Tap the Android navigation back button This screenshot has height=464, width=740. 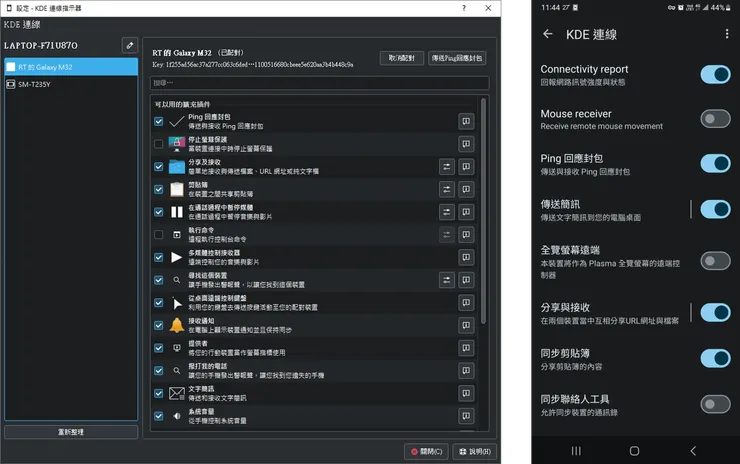pyautogui.click(x=693, y=451)
